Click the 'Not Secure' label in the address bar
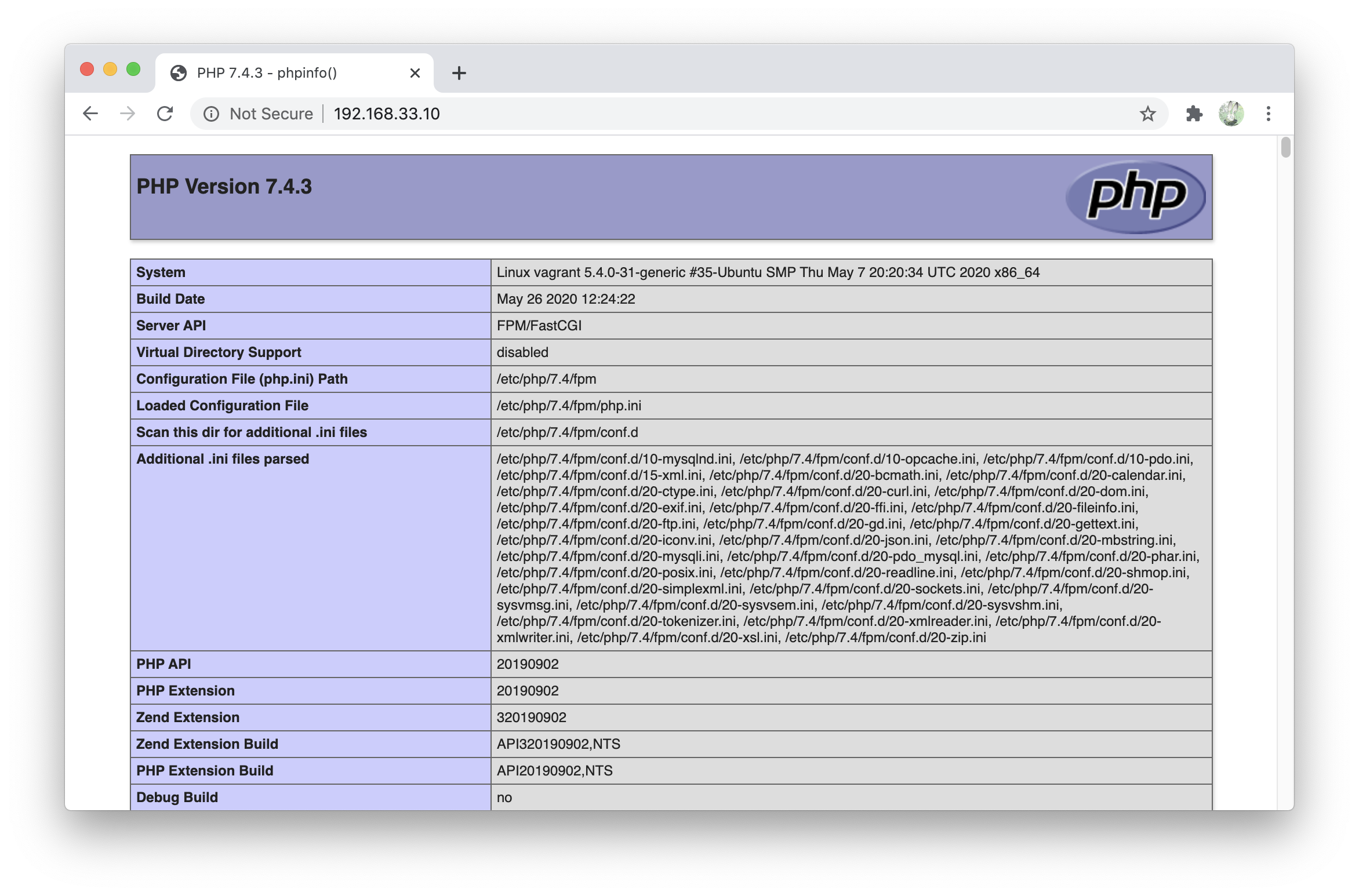The height and width of the screenshot is (896, 1359). point(271,114)
